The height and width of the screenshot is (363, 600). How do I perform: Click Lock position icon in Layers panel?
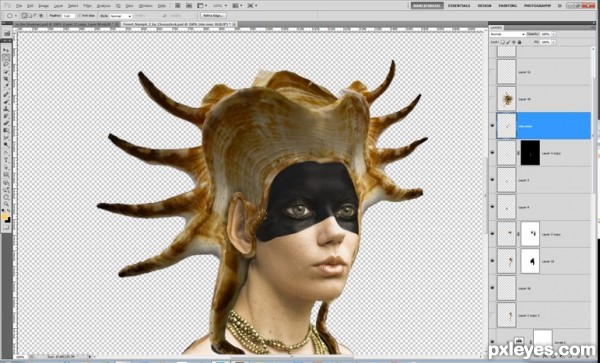(514, 42)
